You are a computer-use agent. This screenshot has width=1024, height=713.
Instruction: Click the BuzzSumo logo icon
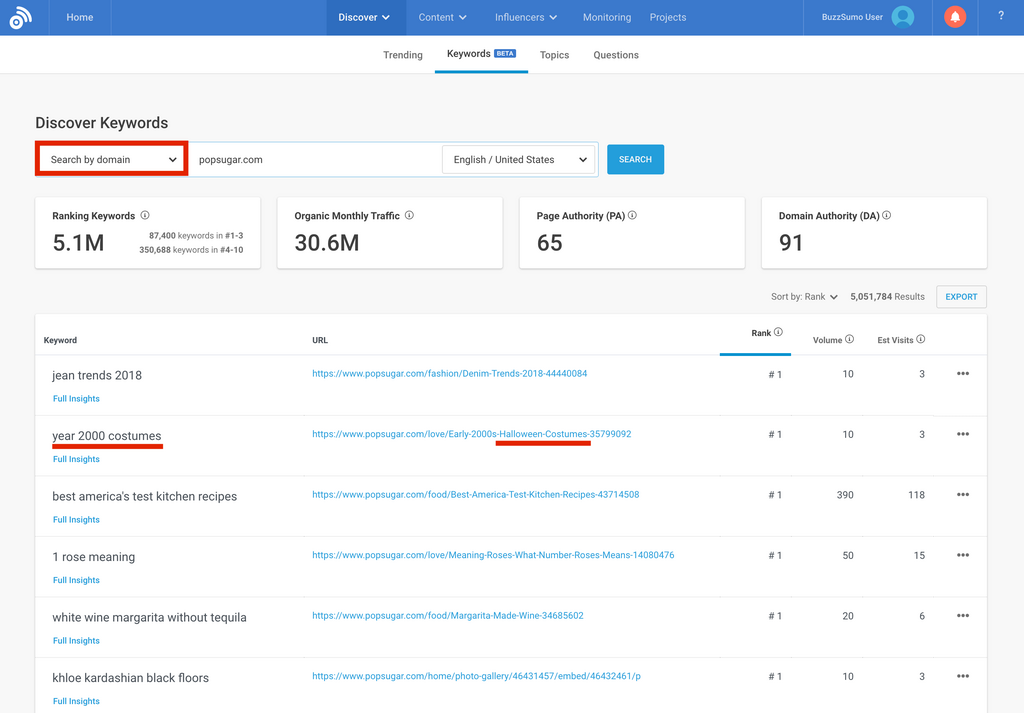(x=20, y=18)
